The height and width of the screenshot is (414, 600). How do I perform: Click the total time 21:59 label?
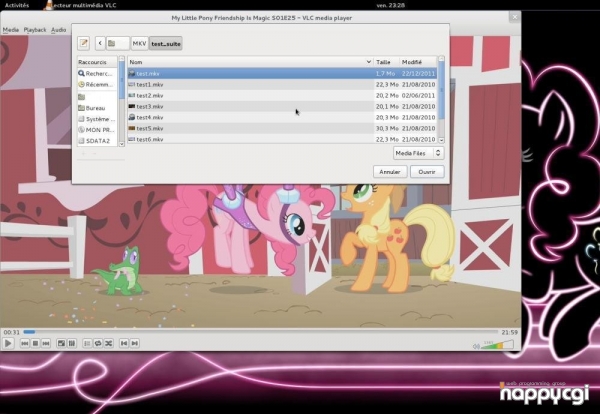pos(510,333)
